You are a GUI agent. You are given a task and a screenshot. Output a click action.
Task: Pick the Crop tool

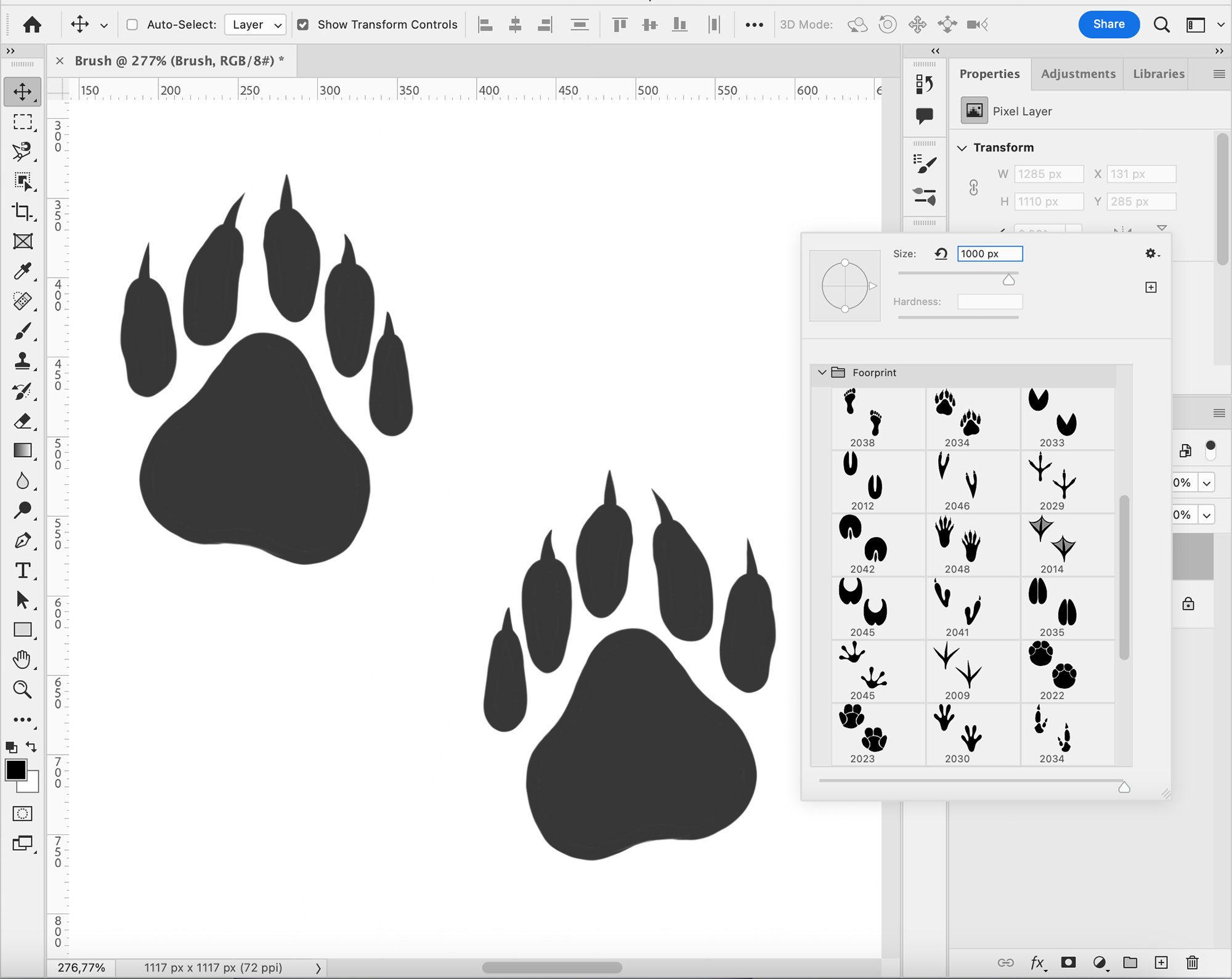click(x=23, y=213)
